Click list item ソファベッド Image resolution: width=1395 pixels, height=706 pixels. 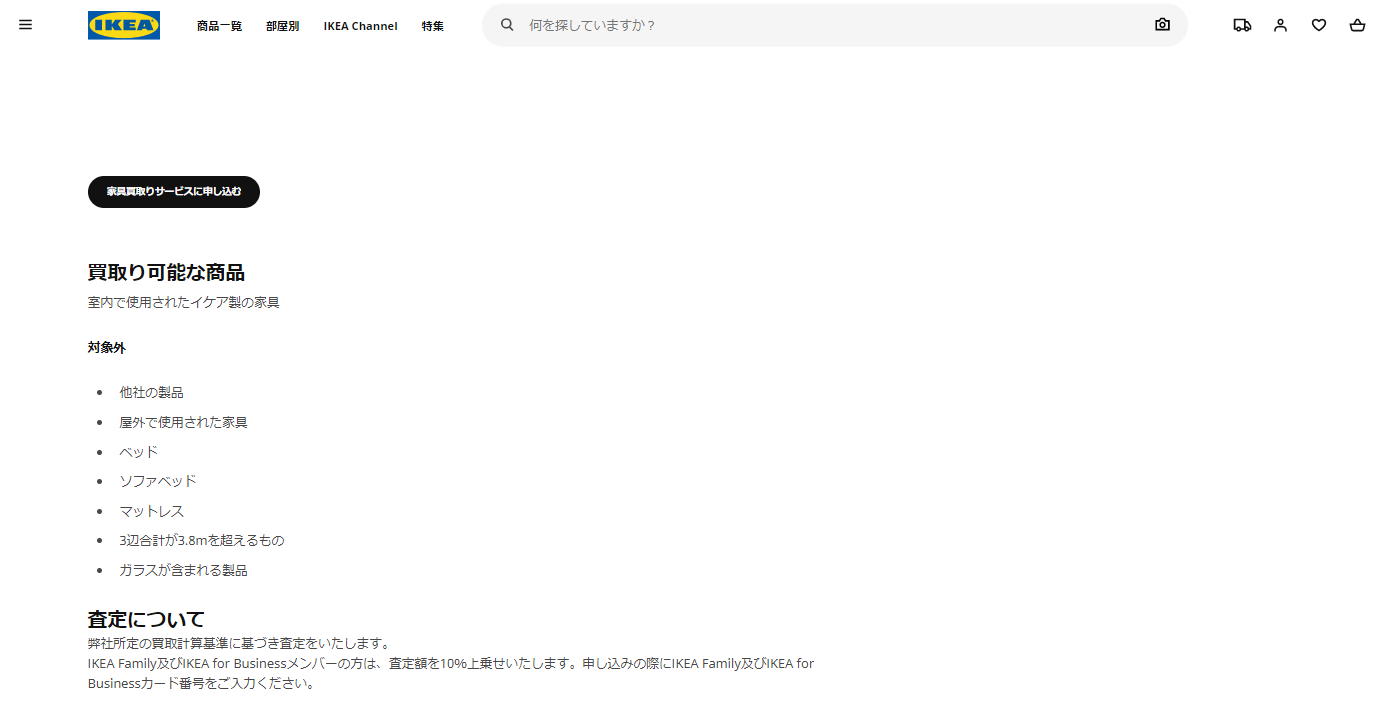tap(158, 481)
